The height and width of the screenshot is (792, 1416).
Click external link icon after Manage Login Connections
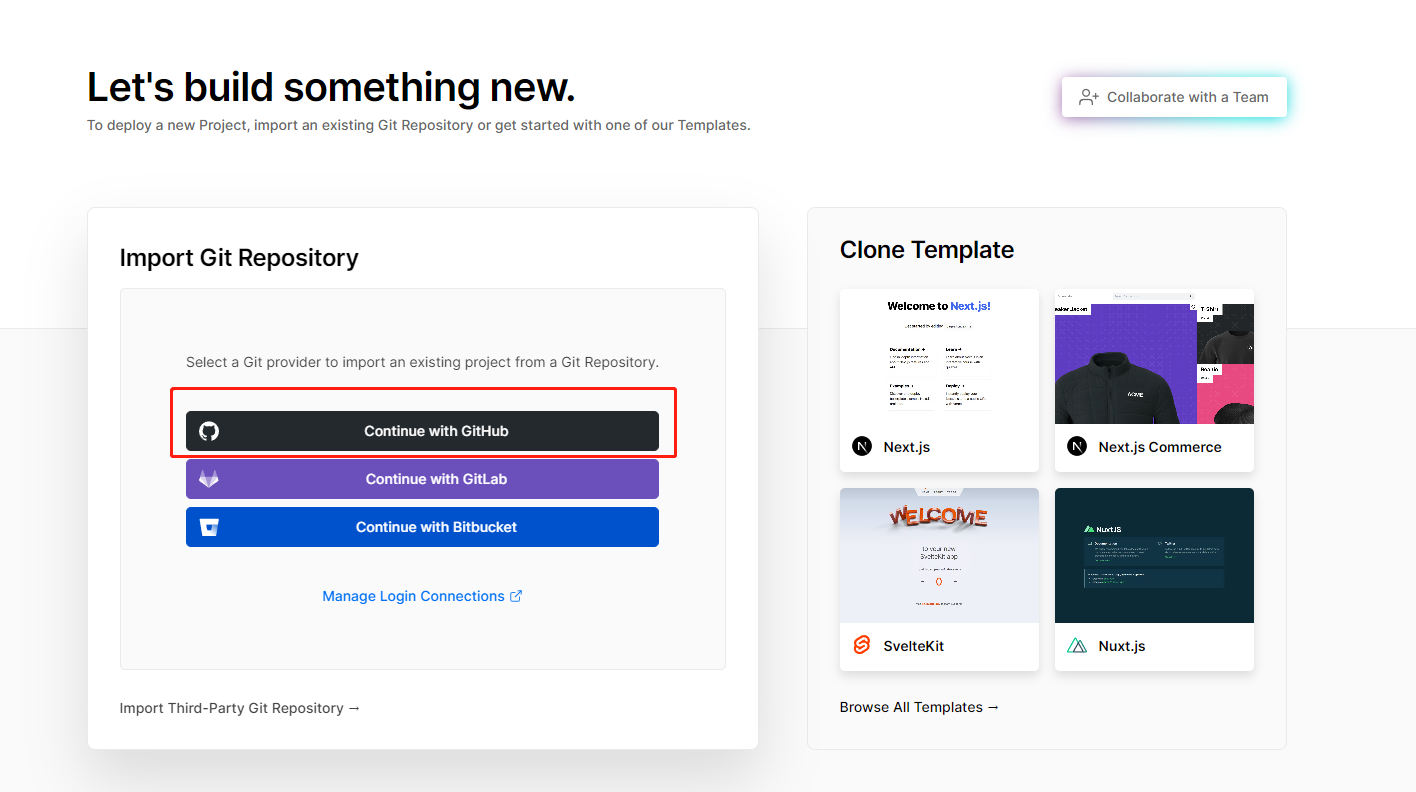click(516, 596)
